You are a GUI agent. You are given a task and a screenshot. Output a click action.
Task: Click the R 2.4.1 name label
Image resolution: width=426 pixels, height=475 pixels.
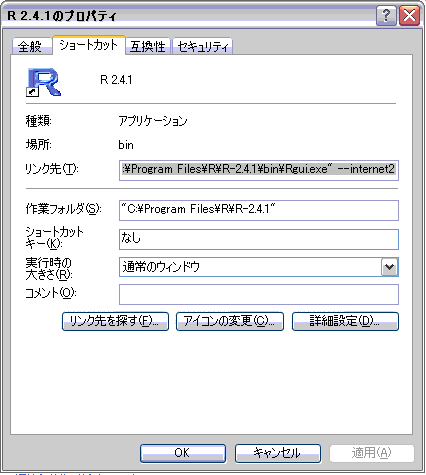point(116,80)
